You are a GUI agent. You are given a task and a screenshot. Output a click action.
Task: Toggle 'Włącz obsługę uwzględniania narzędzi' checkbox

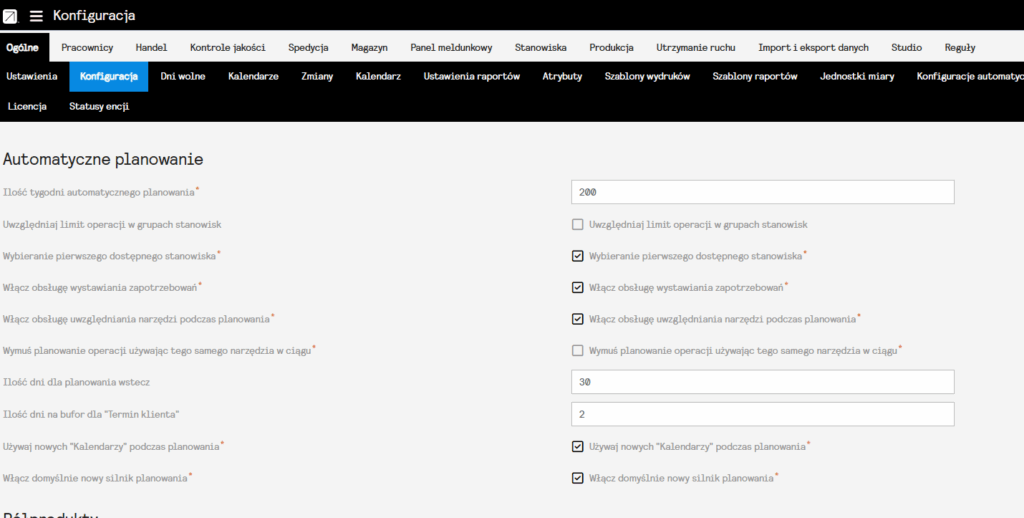pos(577,319)
